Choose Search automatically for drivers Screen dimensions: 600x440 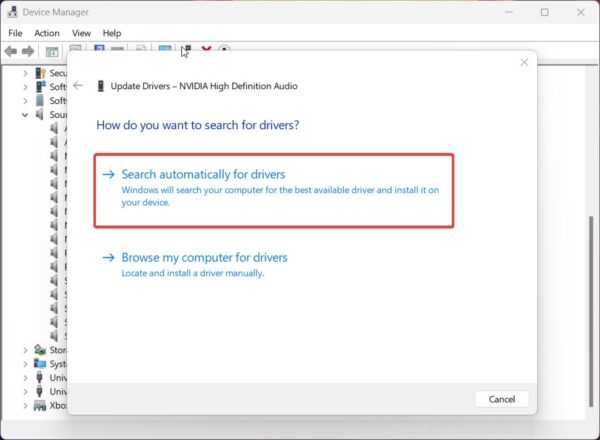274,191
